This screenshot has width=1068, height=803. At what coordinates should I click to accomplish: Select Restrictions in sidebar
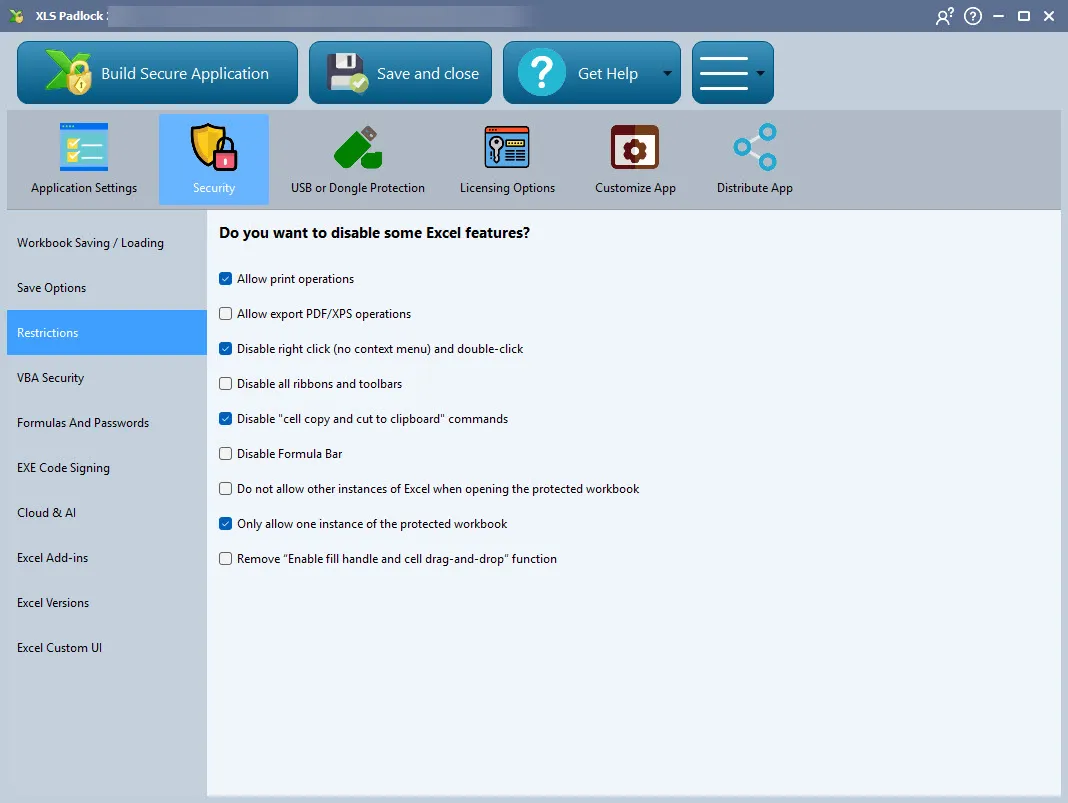pos(107,332)
